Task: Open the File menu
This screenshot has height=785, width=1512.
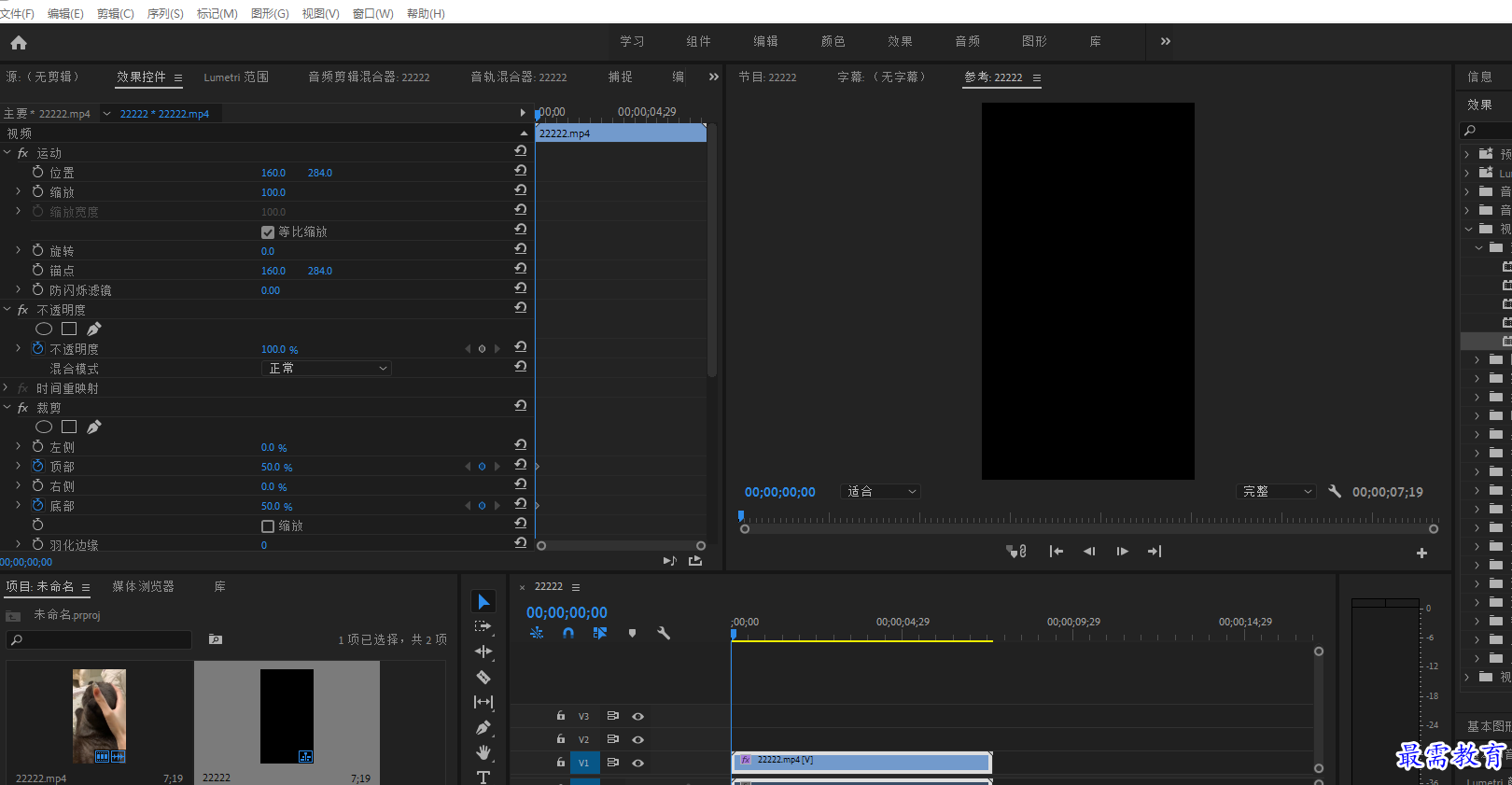Action: 17,14
